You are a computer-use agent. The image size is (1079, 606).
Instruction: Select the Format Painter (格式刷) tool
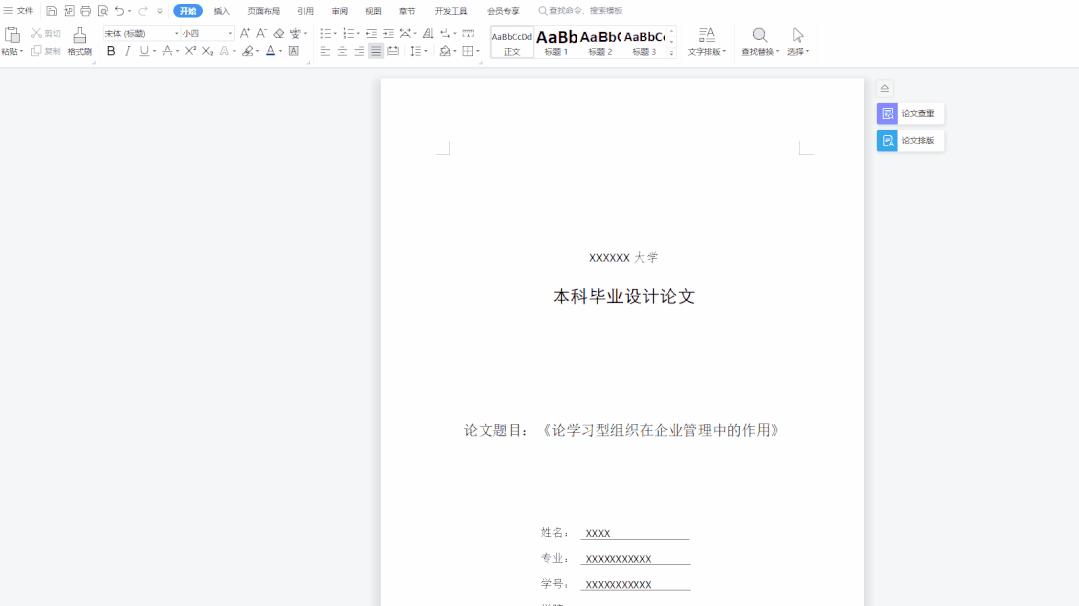point(78,42)
